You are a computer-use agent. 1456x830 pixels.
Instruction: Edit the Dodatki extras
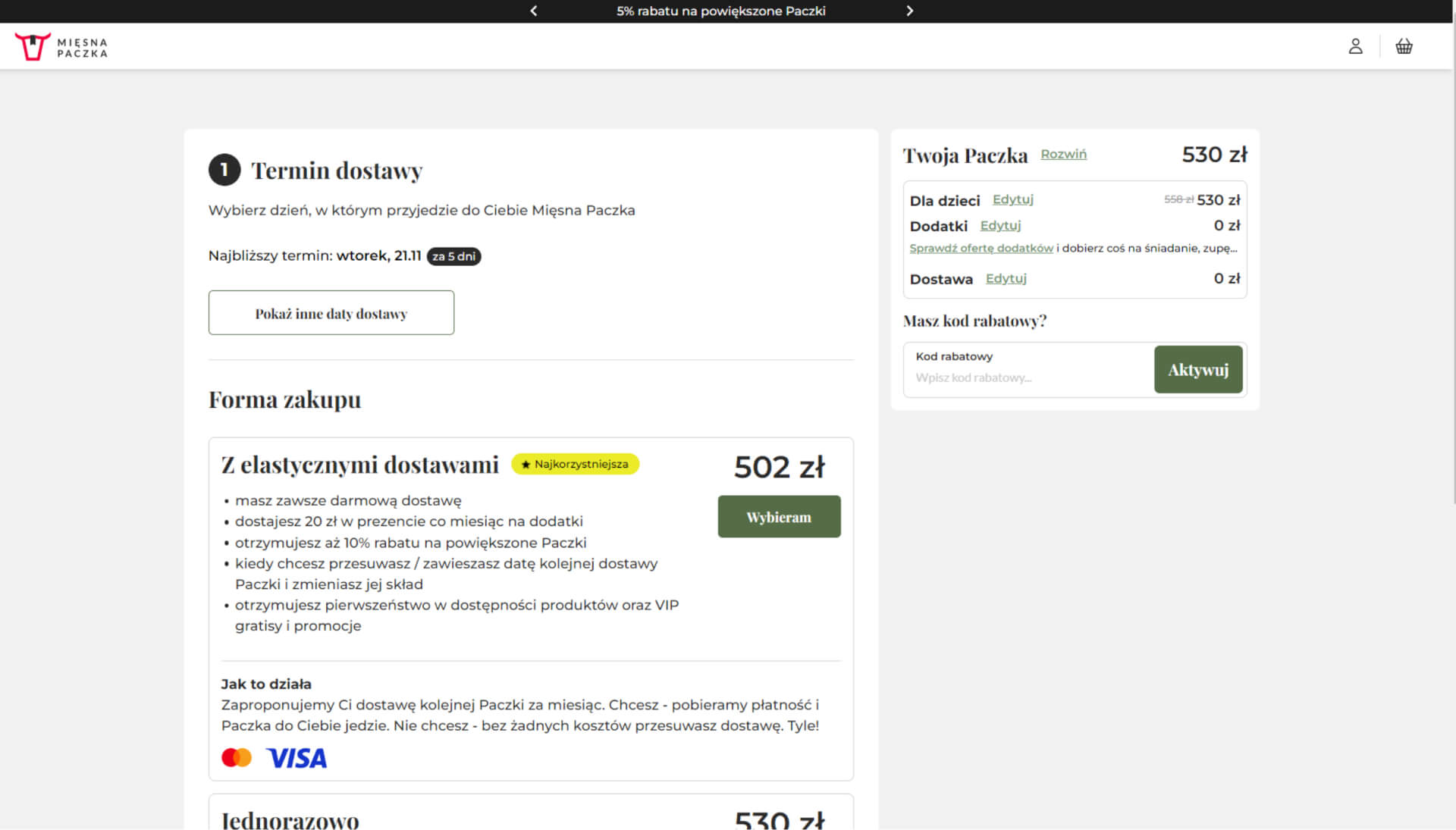coord(1000,225)
